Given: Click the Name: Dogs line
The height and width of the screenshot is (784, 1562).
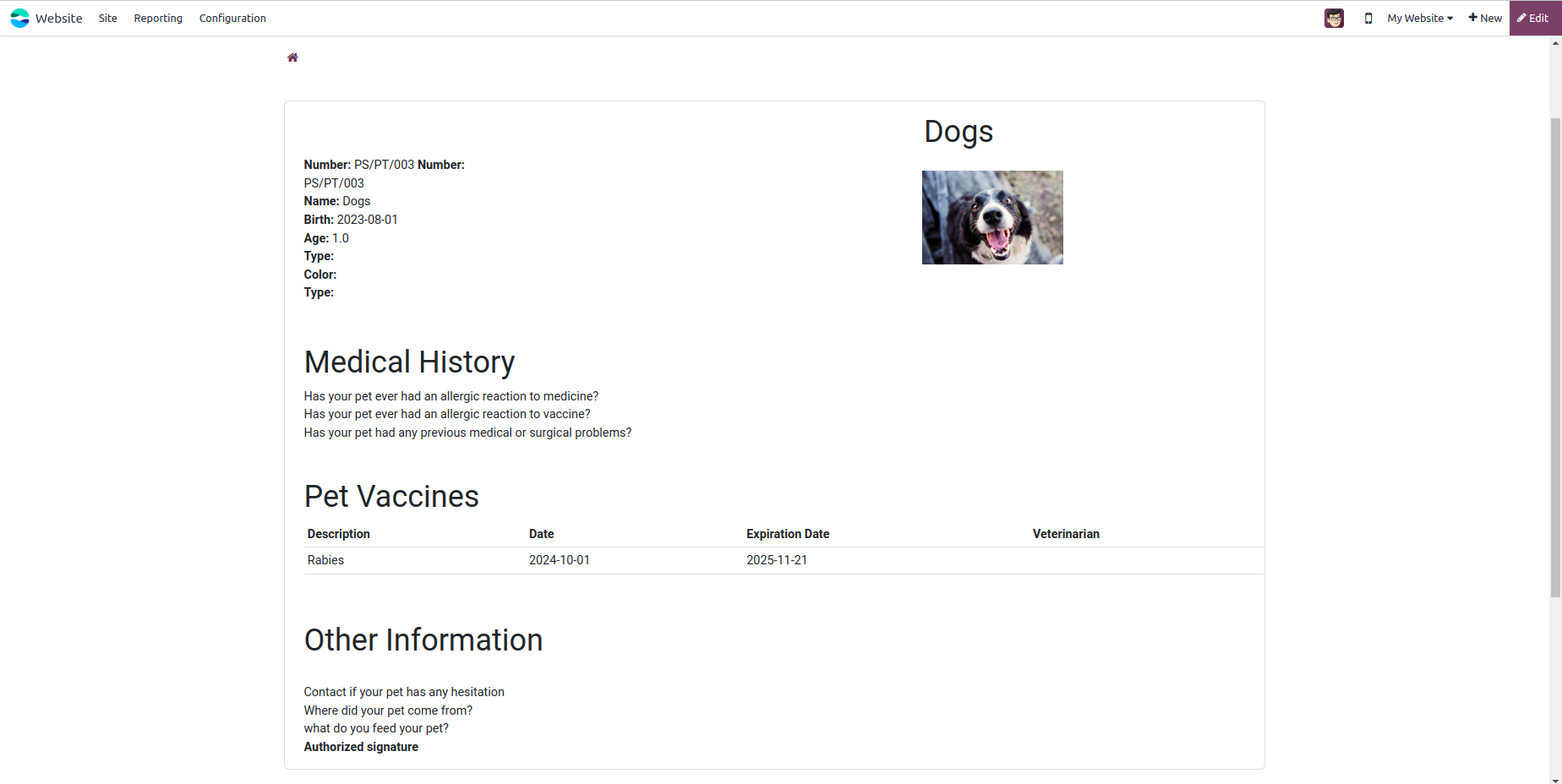Looking at the screenshot, I should click(x=337, y=201).
